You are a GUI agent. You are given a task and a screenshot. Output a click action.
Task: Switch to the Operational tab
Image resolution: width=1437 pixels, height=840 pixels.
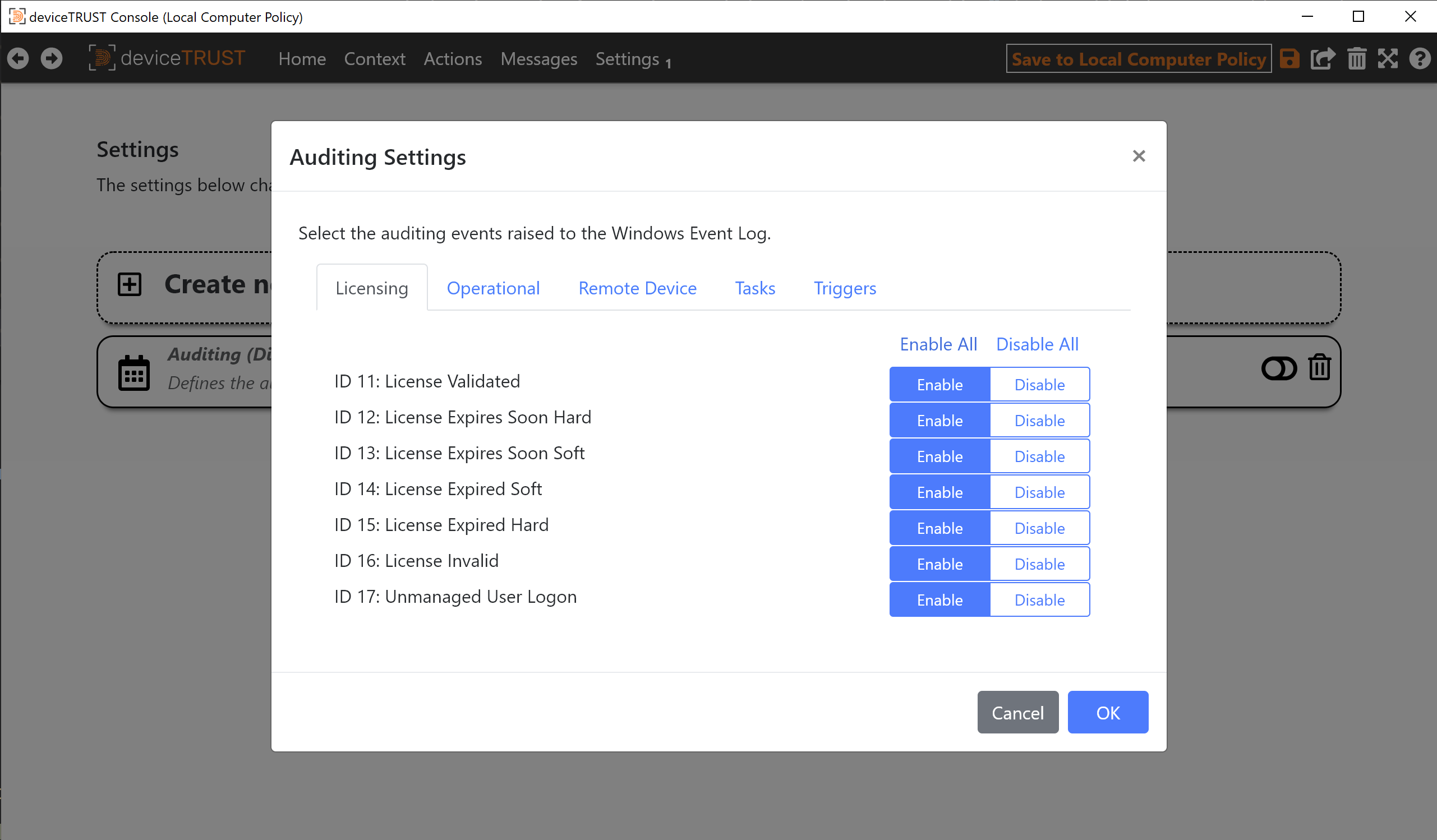tap(493, 288)
